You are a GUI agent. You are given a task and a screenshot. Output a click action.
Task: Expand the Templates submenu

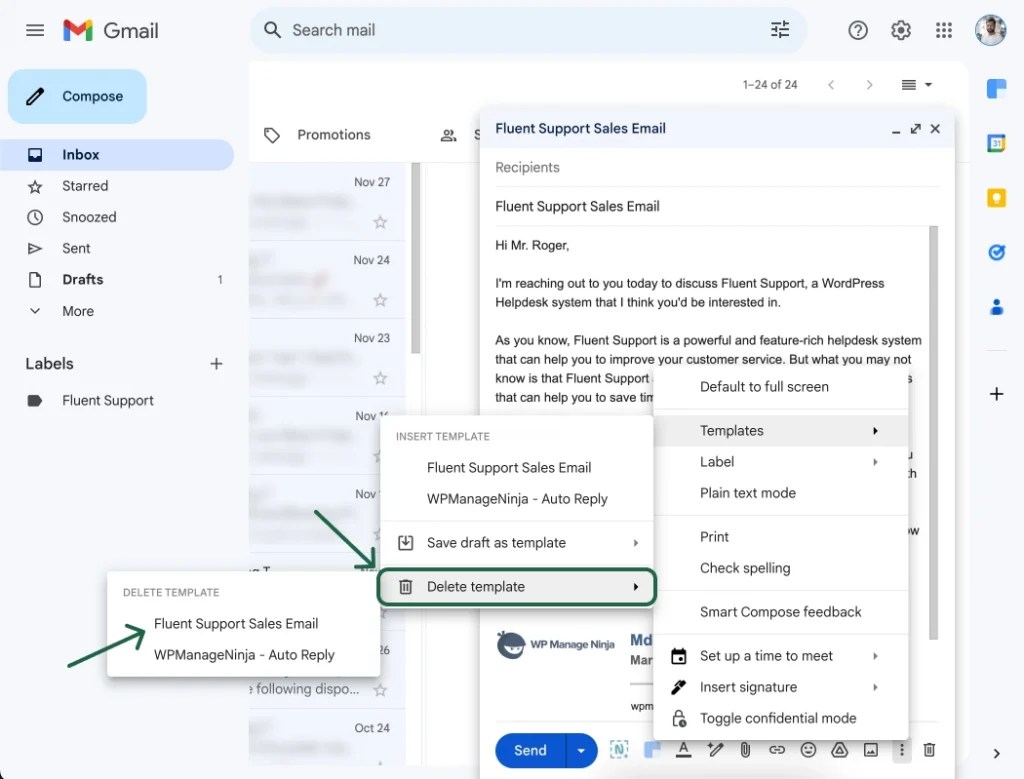click(x=731, y=430)
